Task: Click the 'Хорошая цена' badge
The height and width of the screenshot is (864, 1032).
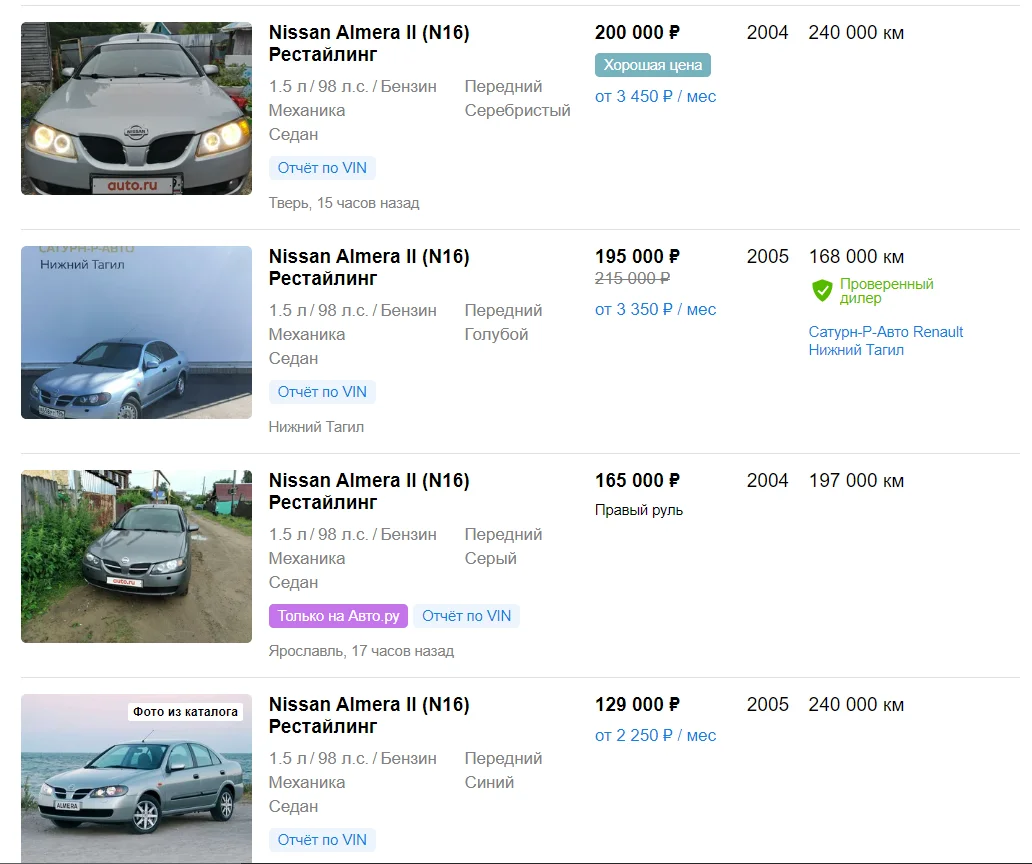Action: click(x=653, y=65)
